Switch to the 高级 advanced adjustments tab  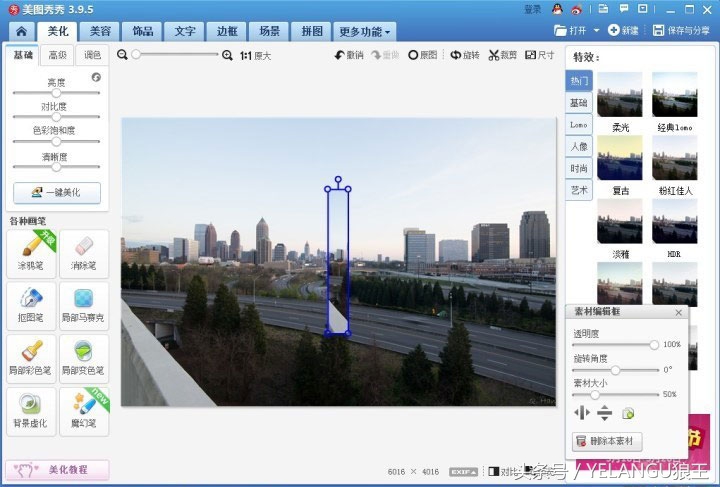[x=56, y=56]
